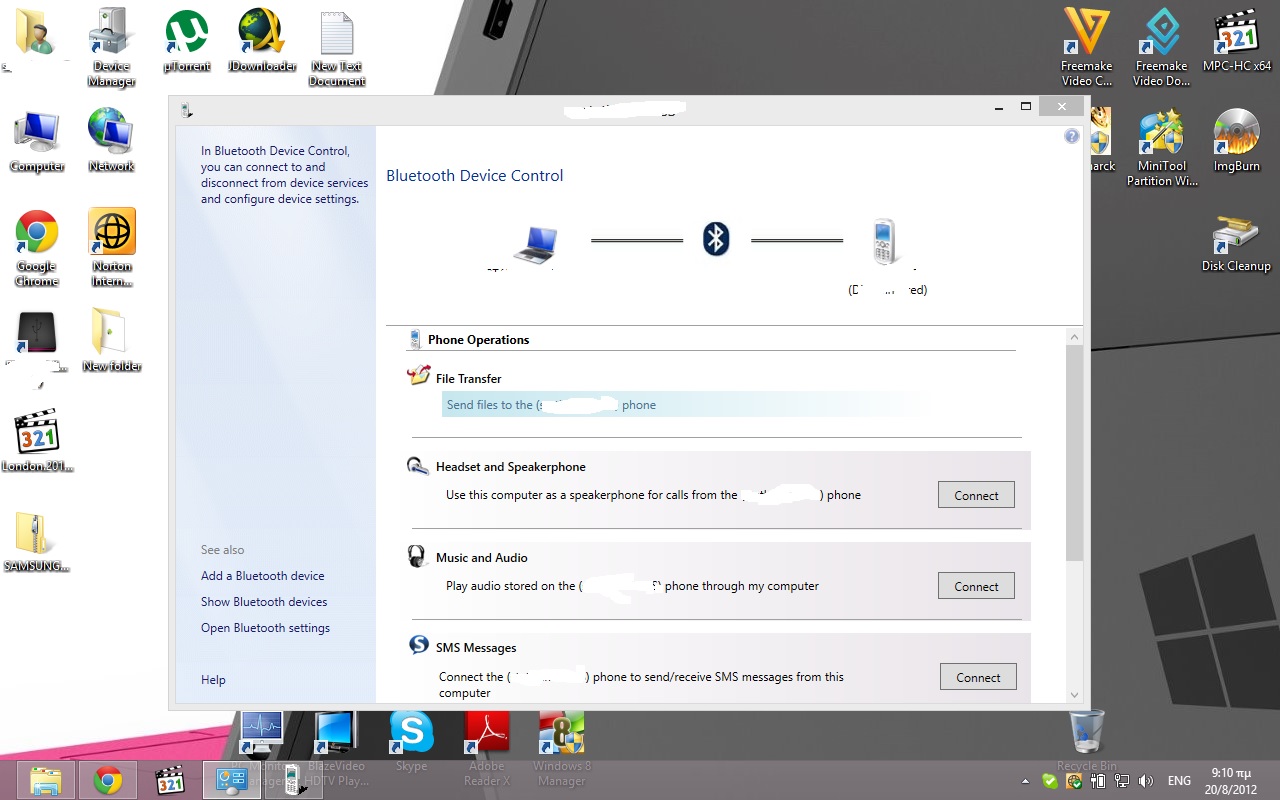Switch to the Bluetooth phone taskbar button
The image size is (1280, 800).
(x=293, y=780)
